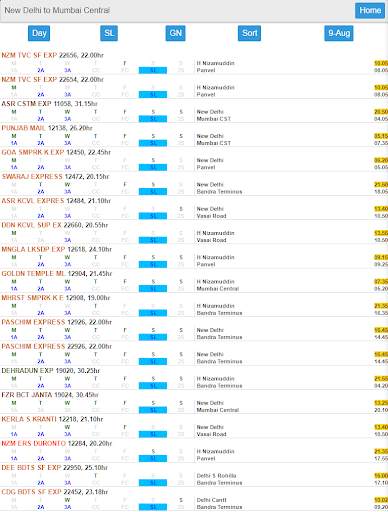Open train NZM TVC SF EXP 22656
This screenshot has width=388, height=512.
pos(52,55)
